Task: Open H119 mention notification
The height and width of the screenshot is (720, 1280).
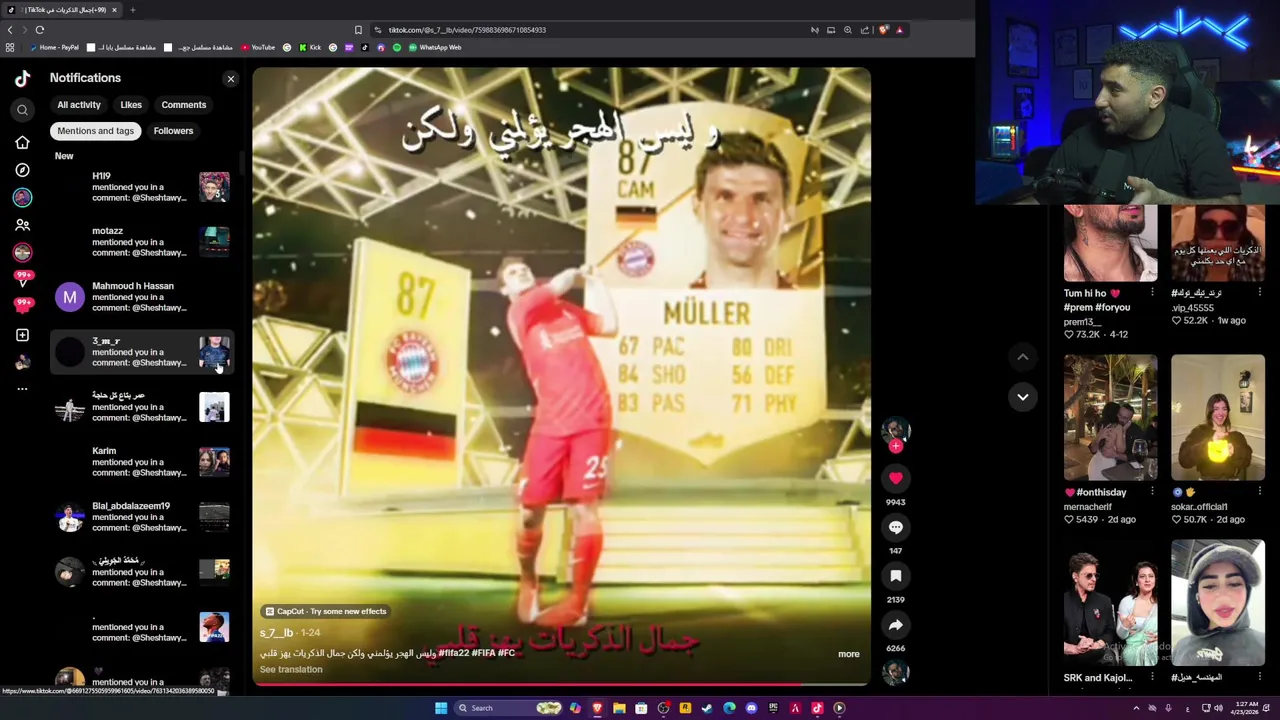Action: point(141,187)
